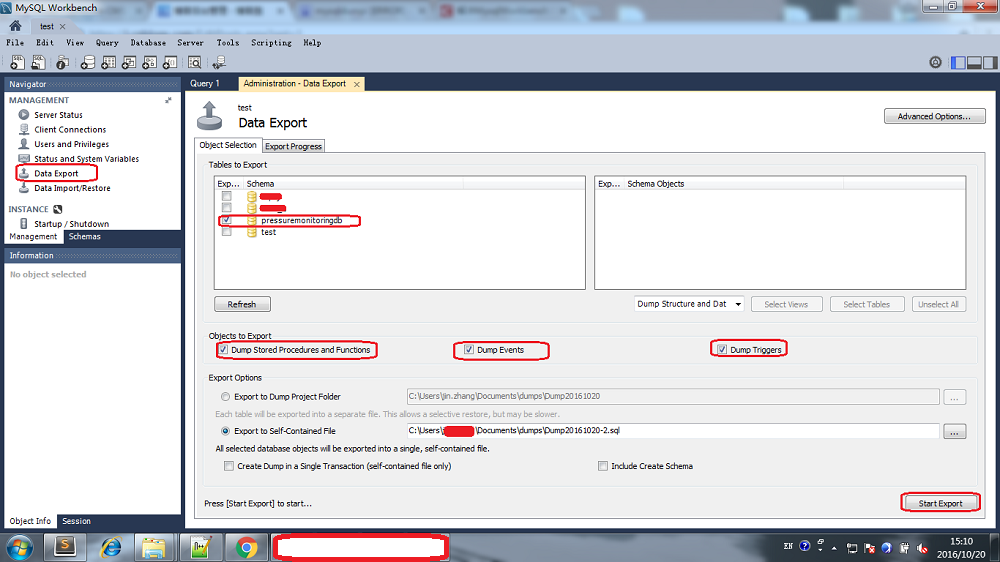Enable Create Dump in a Single Transaction

[x=229, y=466]
